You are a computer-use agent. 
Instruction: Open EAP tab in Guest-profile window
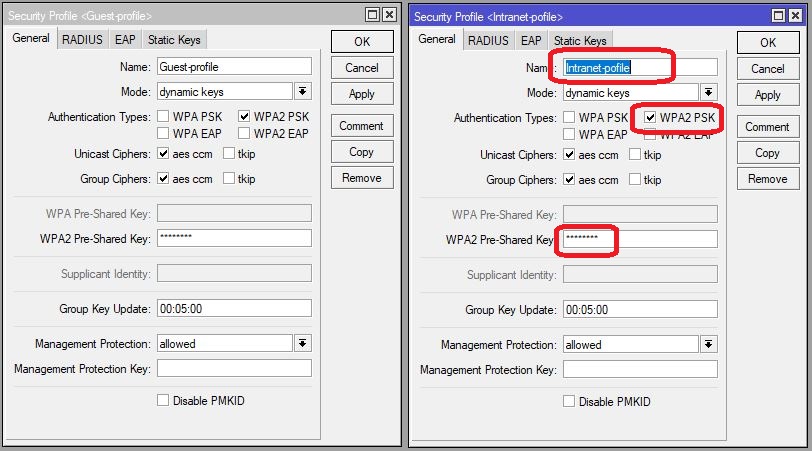point(125,40)
